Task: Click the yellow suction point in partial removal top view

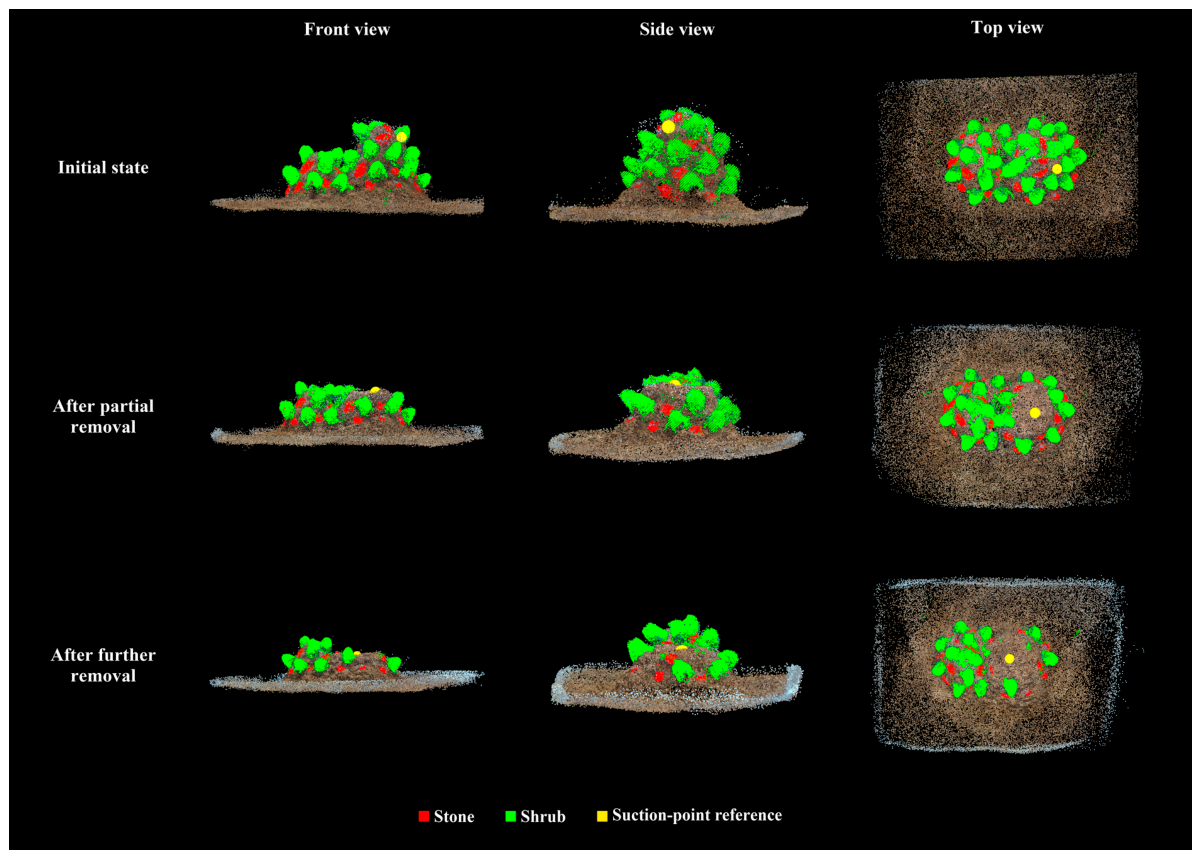Action: (x=1035, y=412)
